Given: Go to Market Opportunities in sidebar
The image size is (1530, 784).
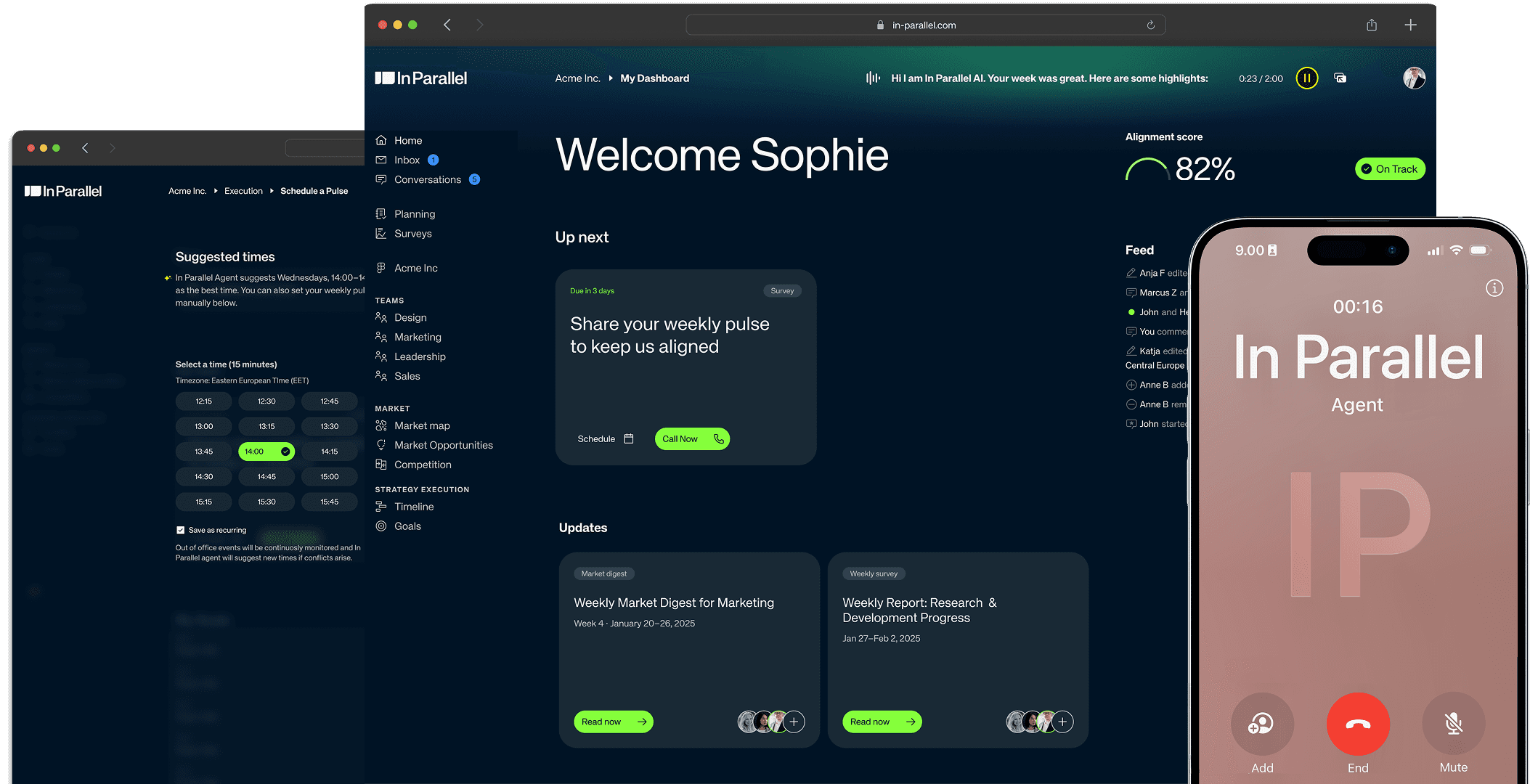Looking at the screenshot, I should 443,445.
